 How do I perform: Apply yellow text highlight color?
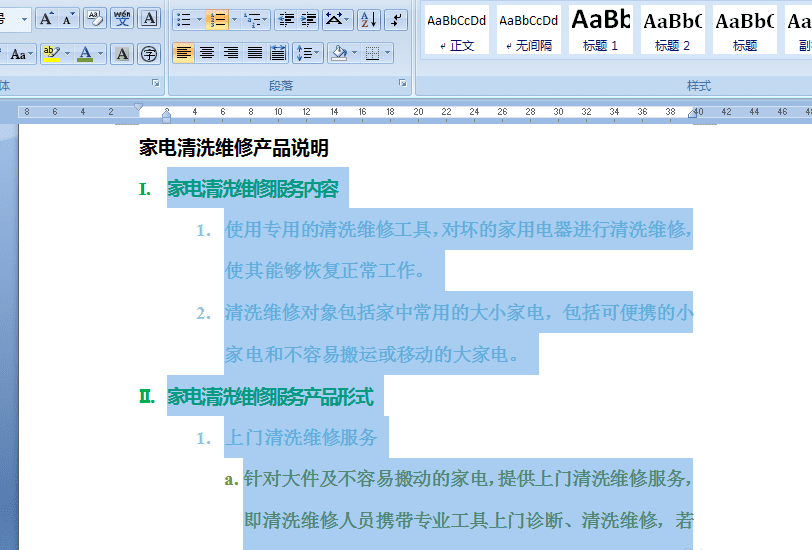click(51, 54)
